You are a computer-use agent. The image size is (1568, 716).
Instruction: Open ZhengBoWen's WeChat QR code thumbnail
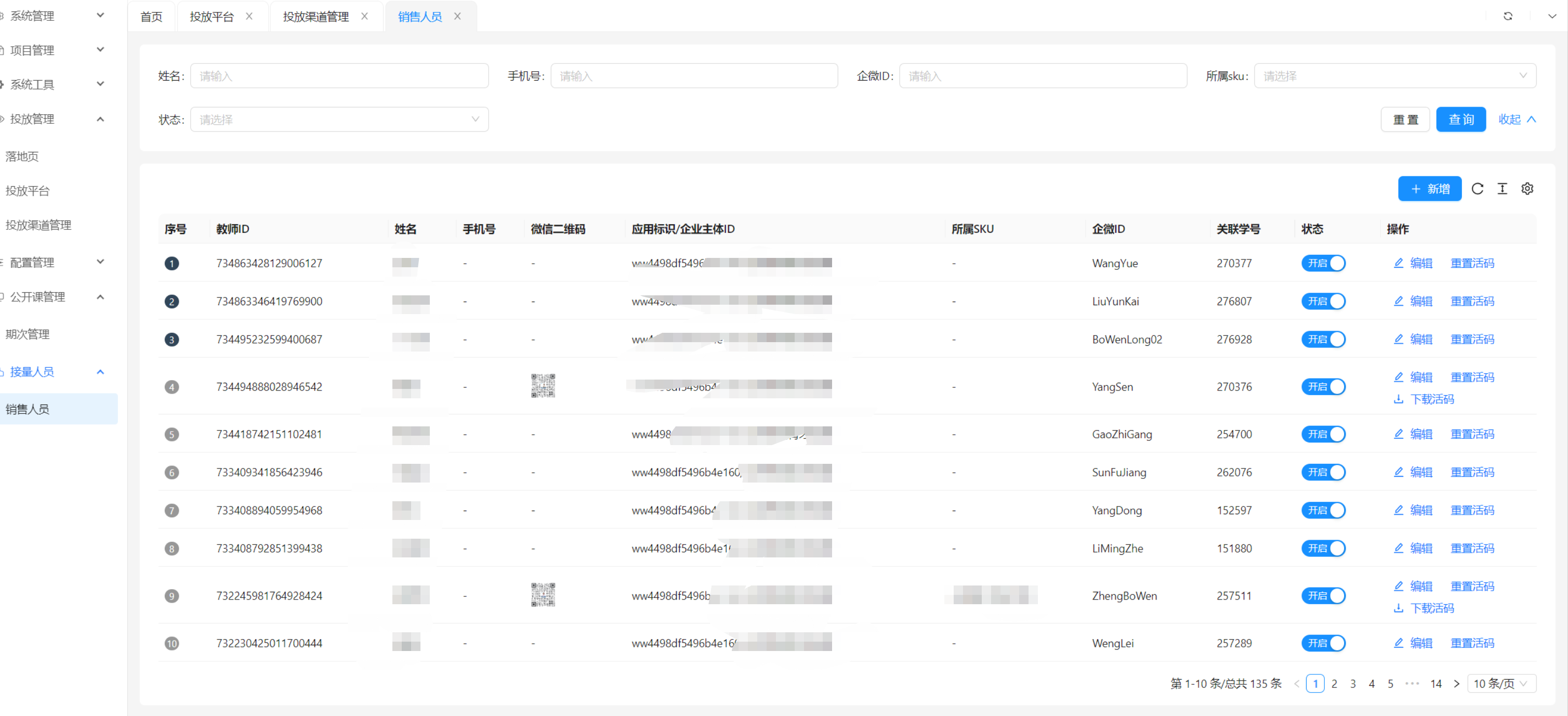coord(543,595)
